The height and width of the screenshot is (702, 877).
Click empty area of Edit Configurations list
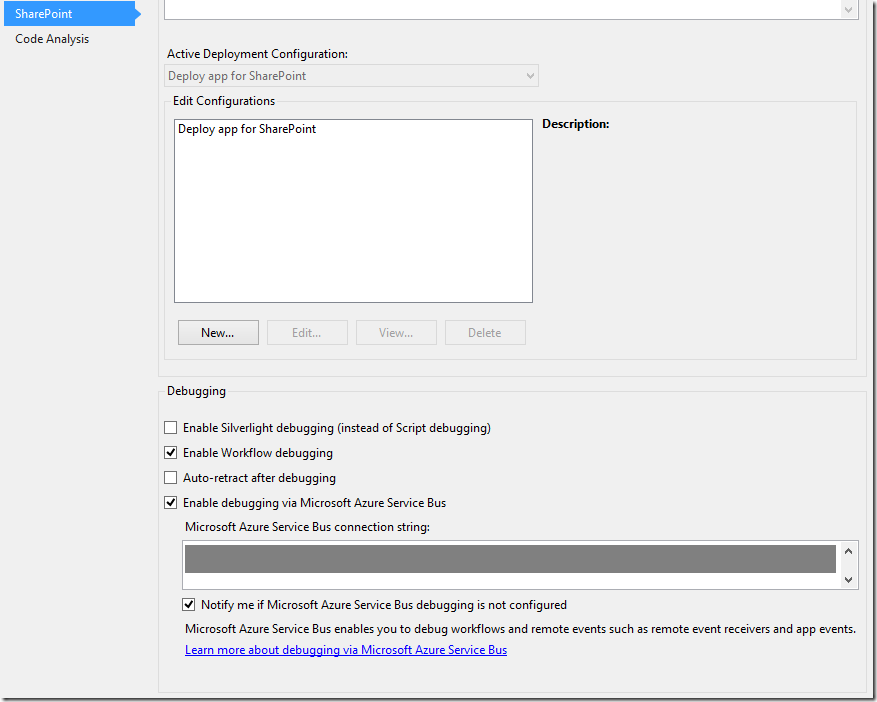pyautogui.click(x=353, y=230)
